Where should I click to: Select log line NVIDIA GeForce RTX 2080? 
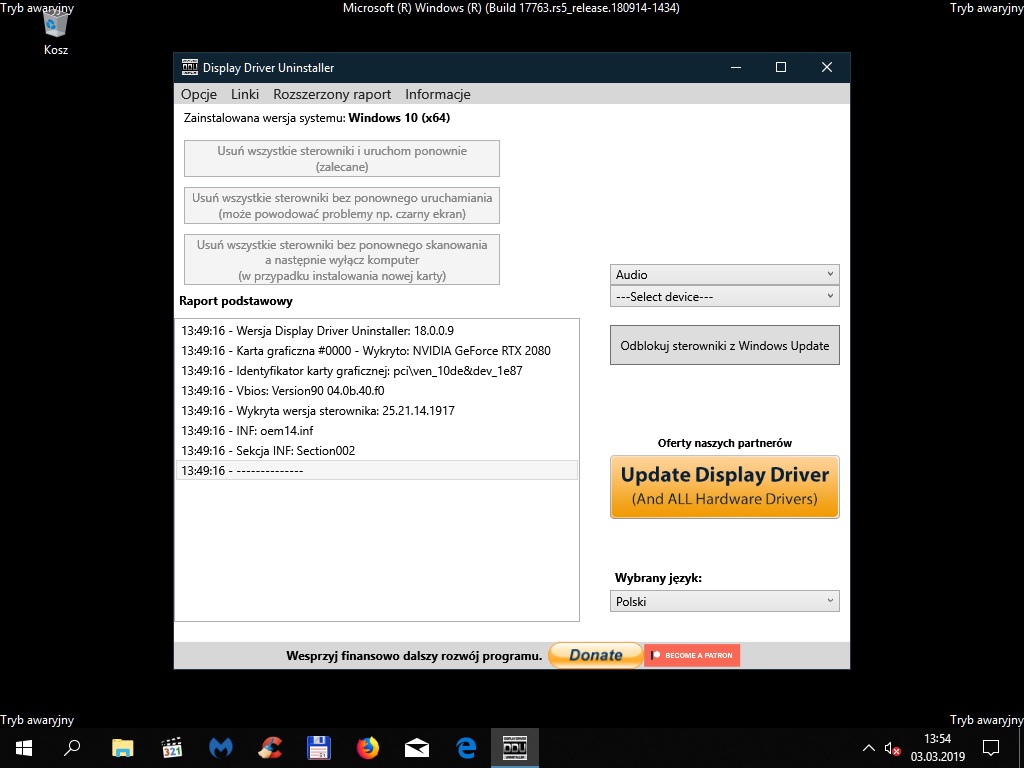click(377, 351)
